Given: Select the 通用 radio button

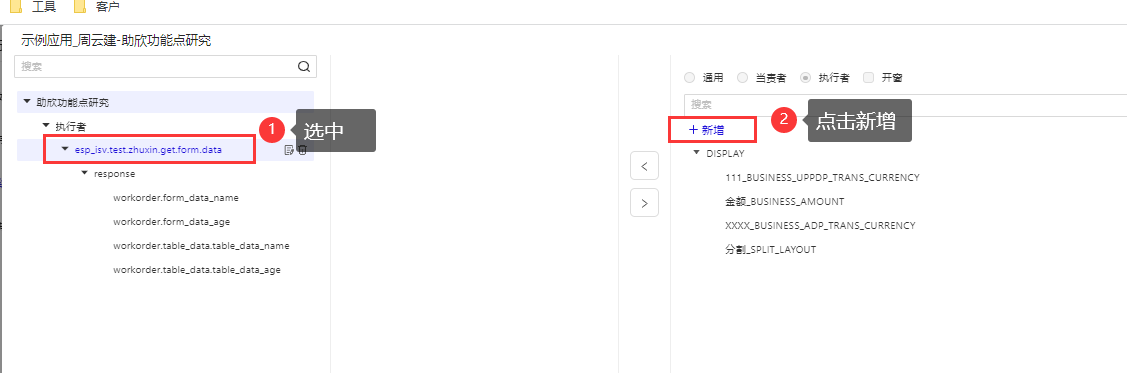Looking at the screenshot, I should tap(689, 78).
